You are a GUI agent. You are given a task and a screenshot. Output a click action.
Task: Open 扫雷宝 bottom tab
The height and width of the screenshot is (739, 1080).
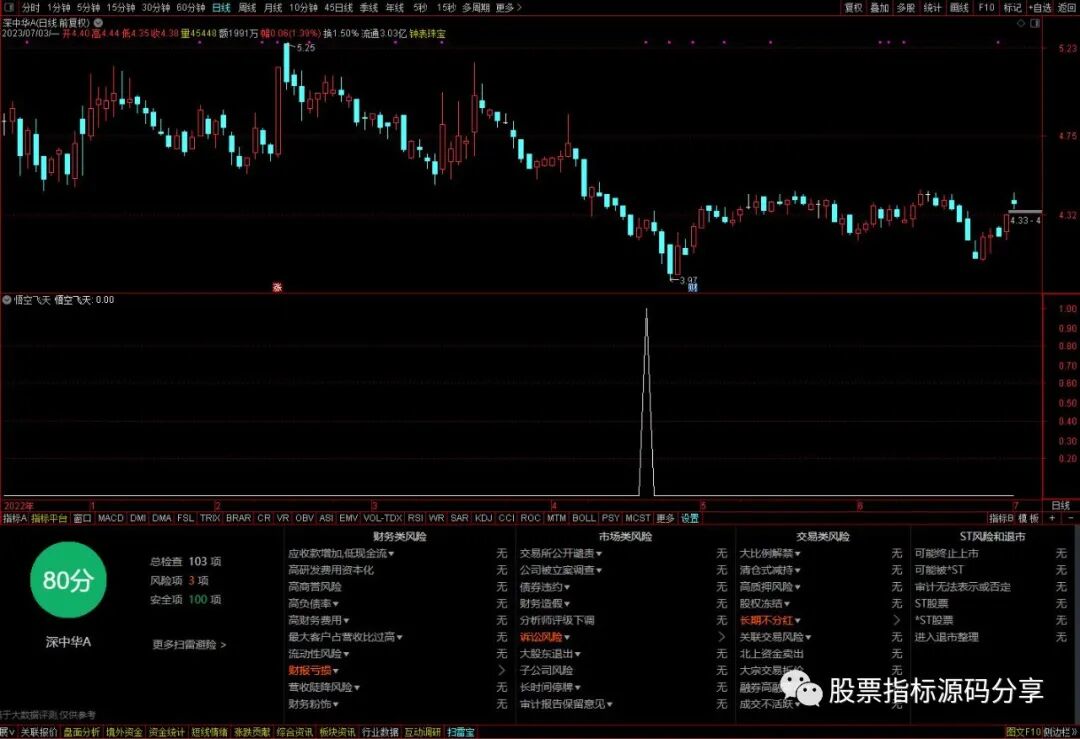tap(461, 732)
